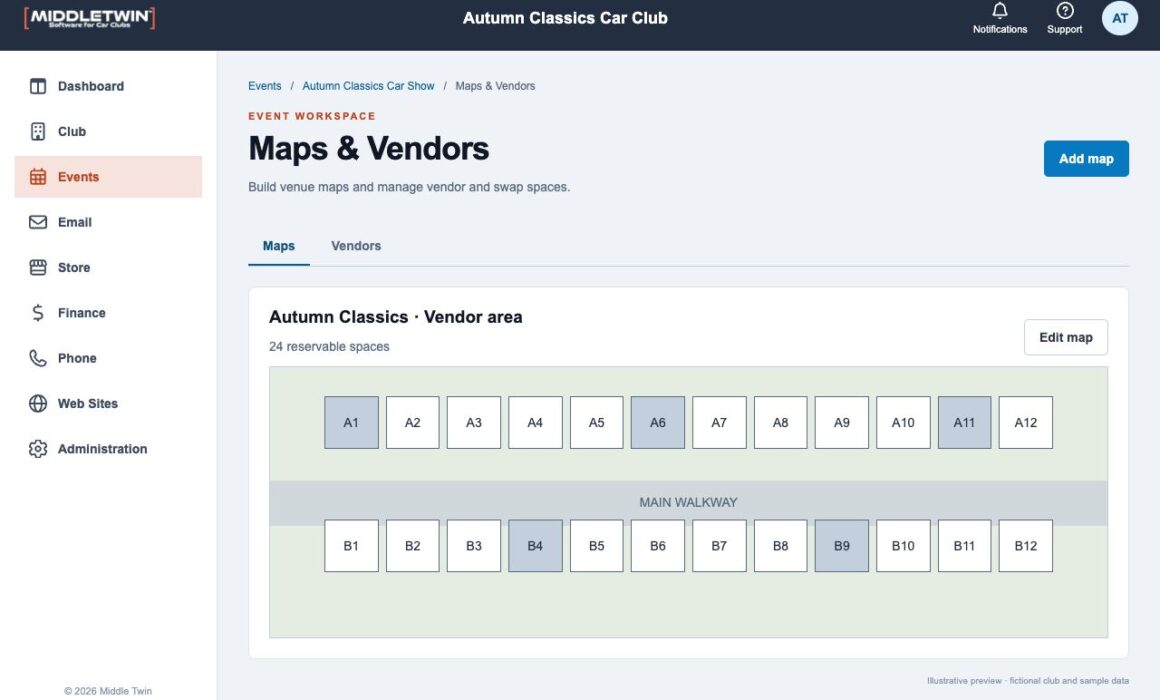Click the Store shopfront icon

(38, 267)
